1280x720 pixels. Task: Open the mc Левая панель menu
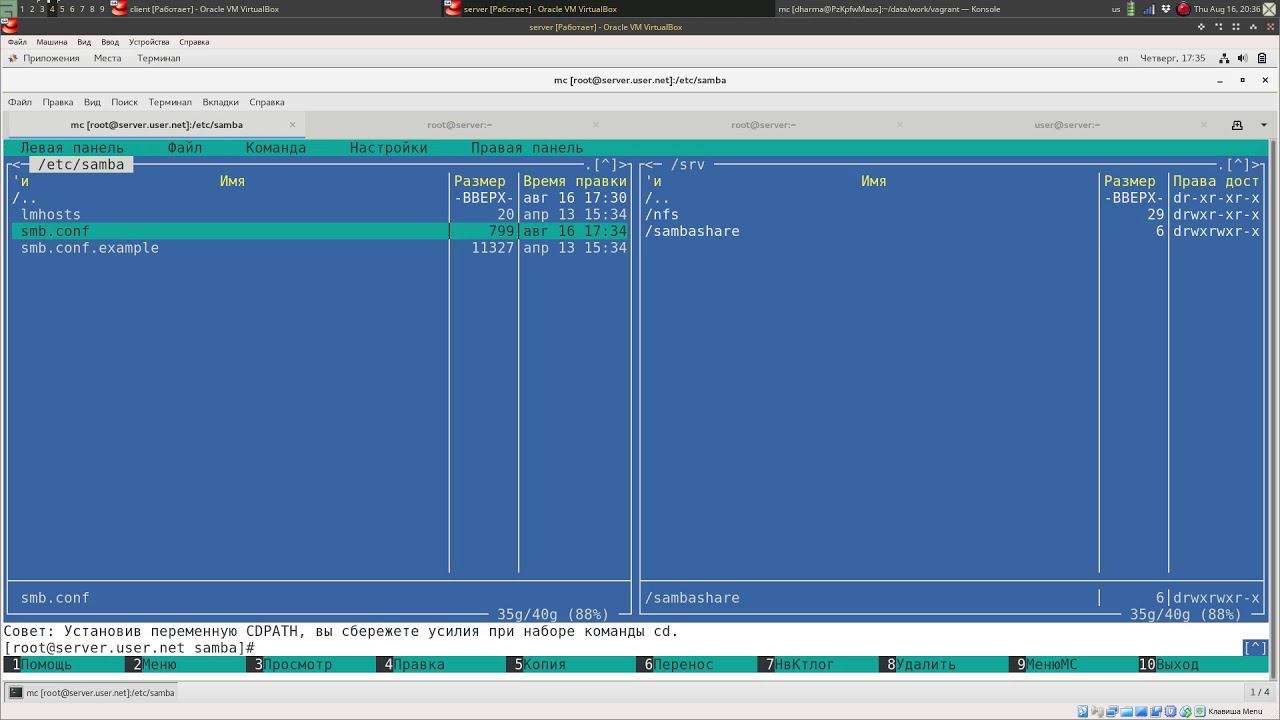tap(72, 148)
